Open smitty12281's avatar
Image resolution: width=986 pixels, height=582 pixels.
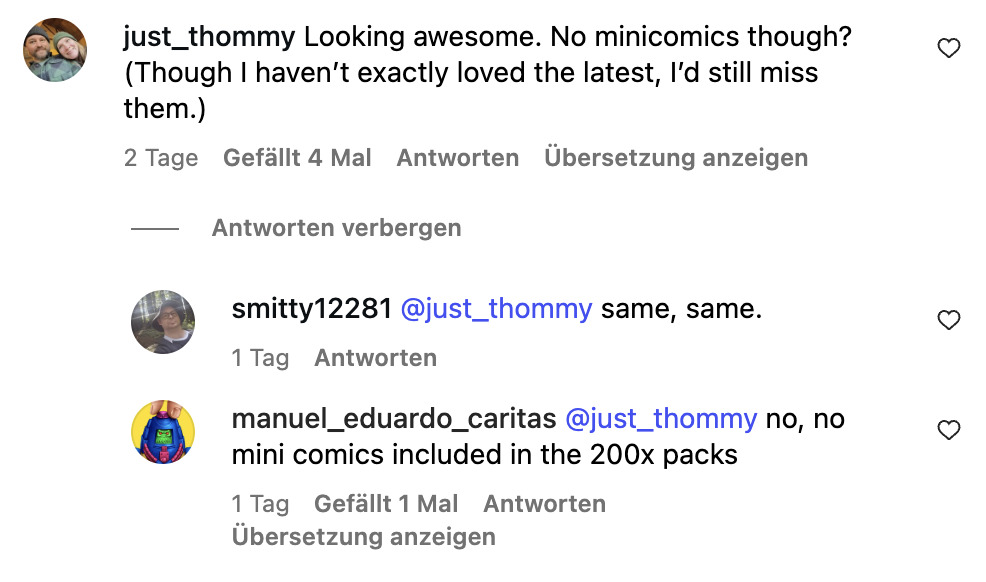pos(163,322)
